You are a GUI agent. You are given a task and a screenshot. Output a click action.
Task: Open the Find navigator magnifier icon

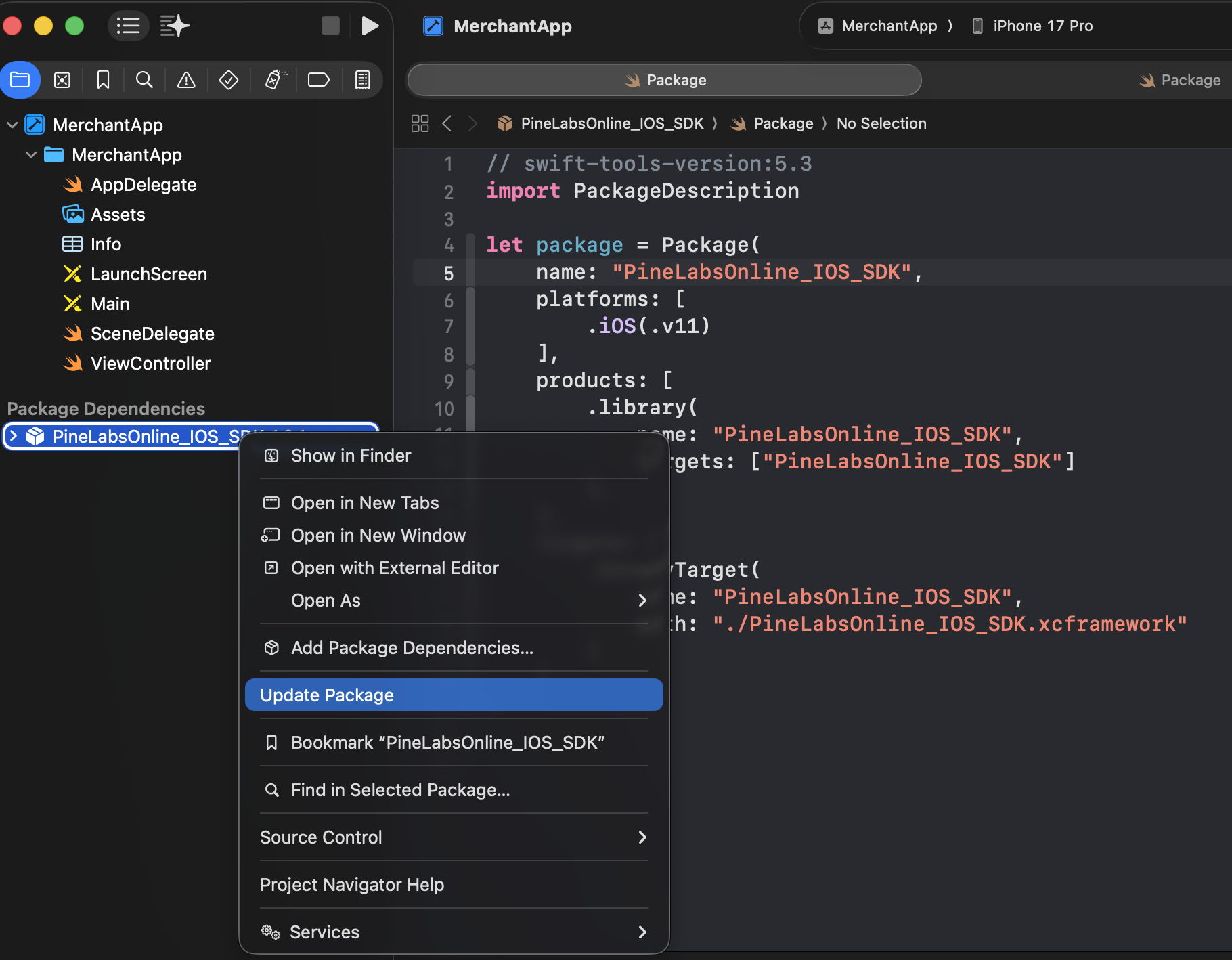point(144,80)
